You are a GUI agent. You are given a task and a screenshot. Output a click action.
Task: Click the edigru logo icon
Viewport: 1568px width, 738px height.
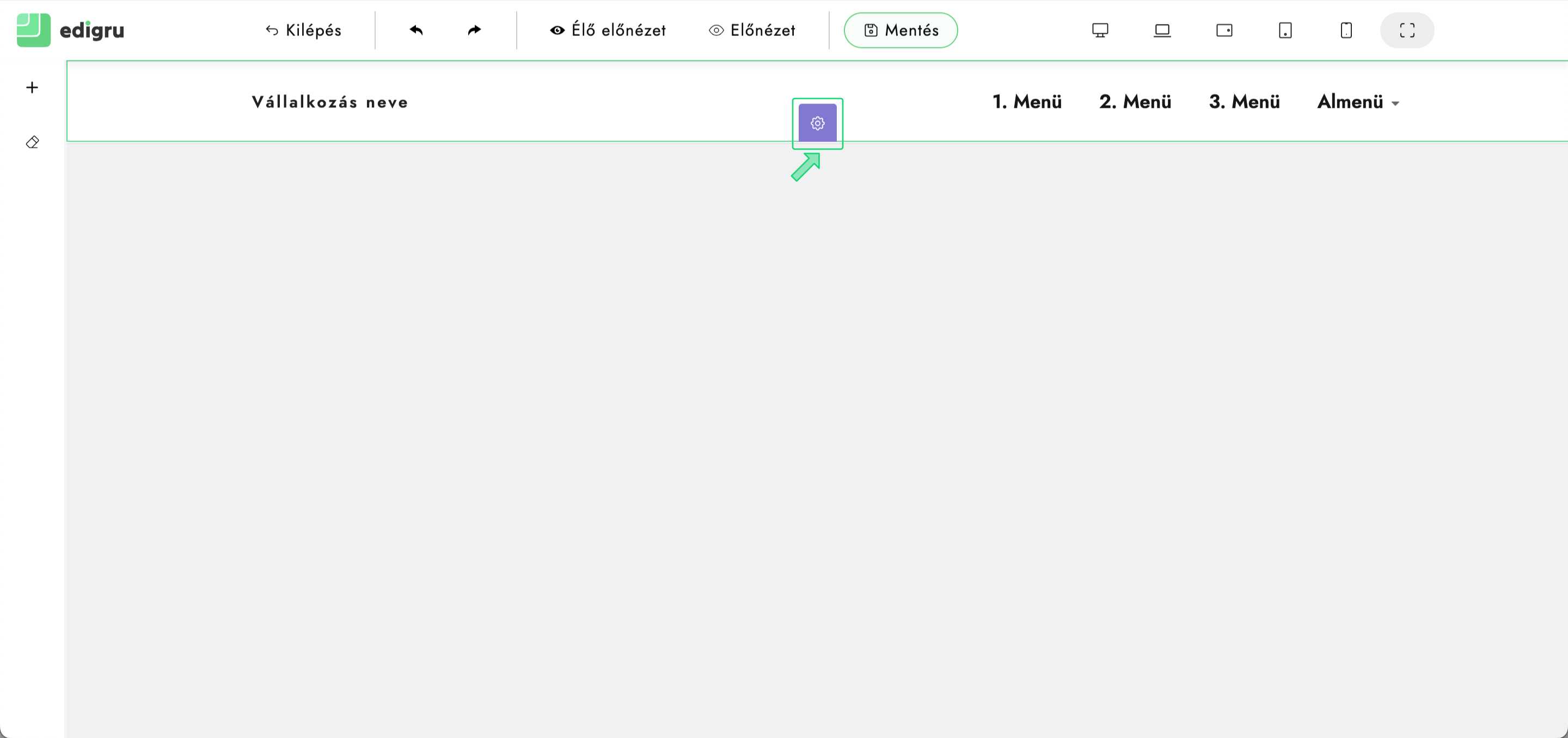tap(33, 30)
